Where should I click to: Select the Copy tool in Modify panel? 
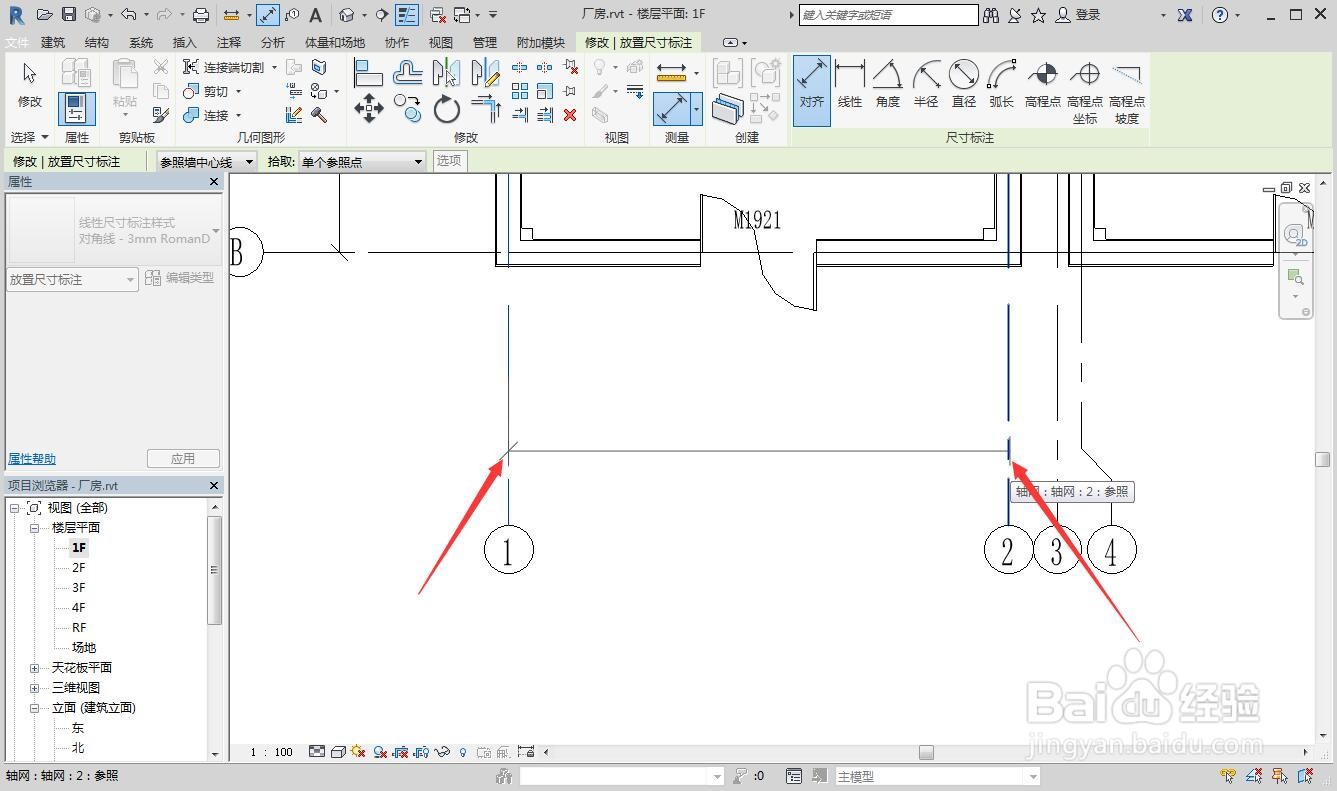[407, 108]
